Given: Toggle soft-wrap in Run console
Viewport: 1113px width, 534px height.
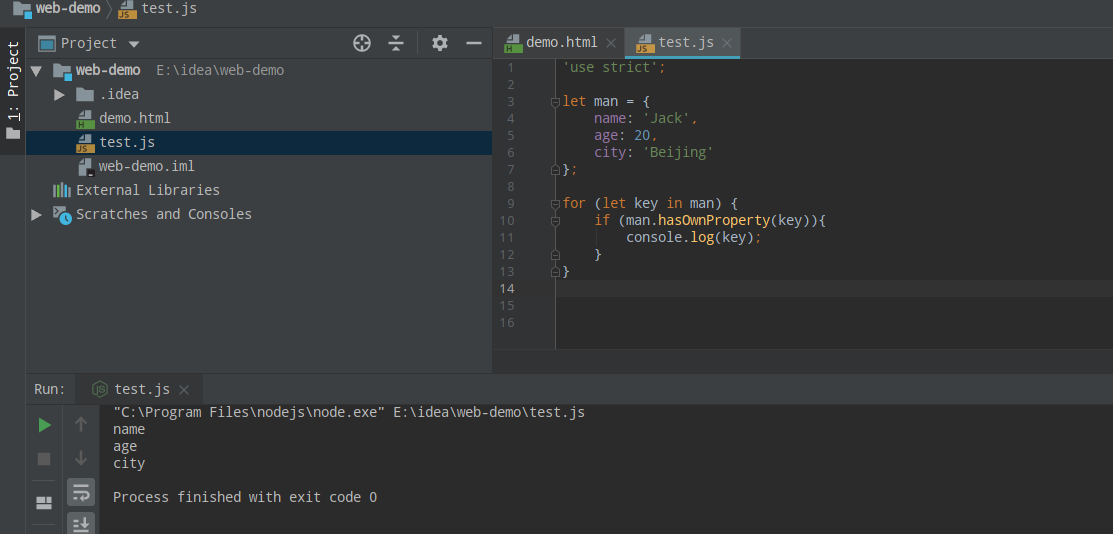Looking at the screenshot, I should click(81, 491).
